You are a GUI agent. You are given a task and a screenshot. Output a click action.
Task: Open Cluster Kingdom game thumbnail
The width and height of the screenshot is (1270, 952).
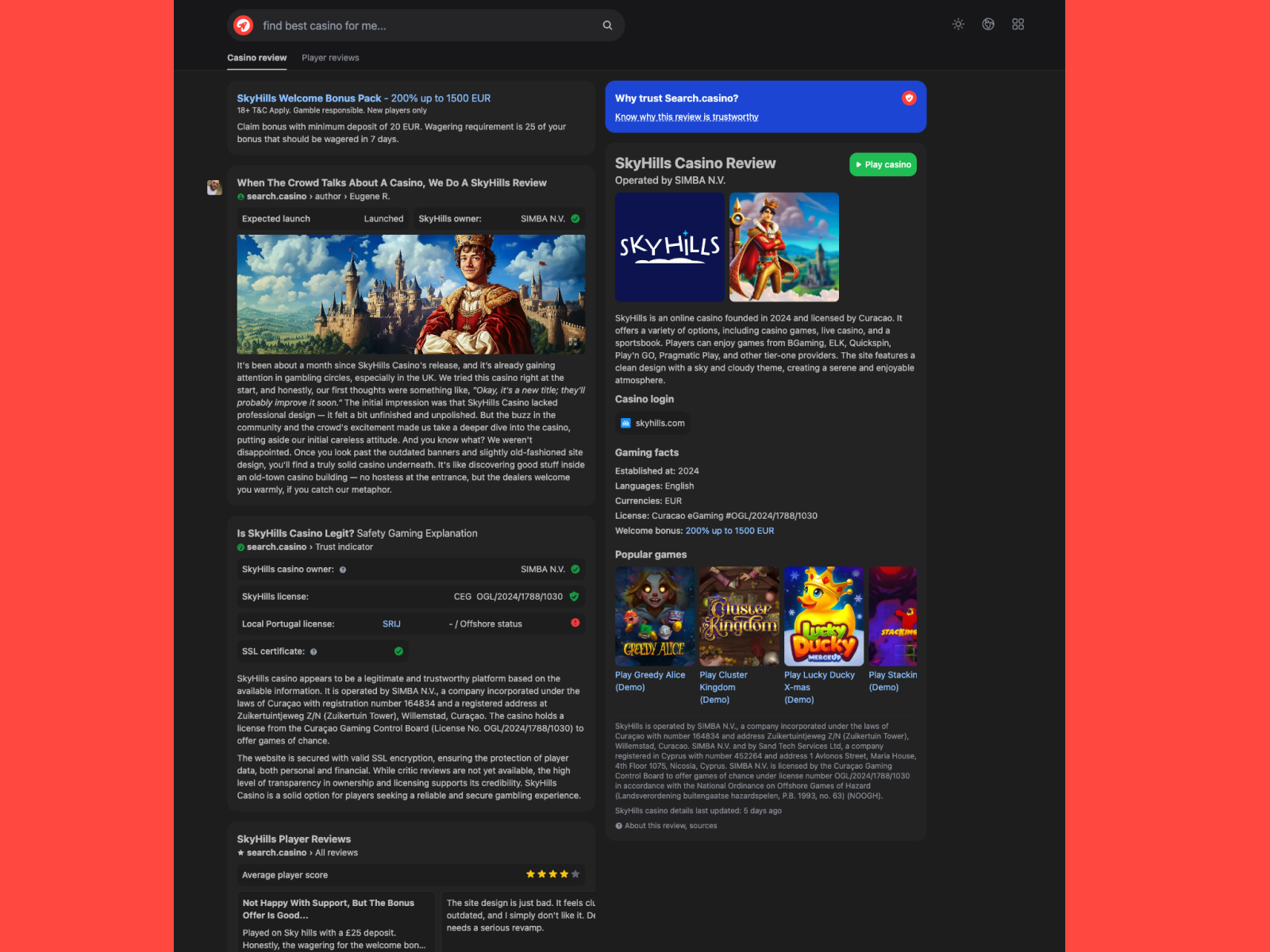click(x=739, y=616)
